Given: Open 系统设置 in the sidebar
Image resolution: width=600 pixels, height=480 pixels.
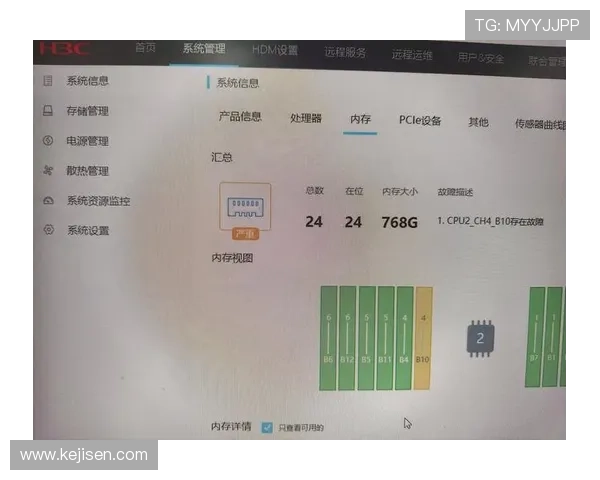Looking at the screenshot, I should [x=88, y=230].
